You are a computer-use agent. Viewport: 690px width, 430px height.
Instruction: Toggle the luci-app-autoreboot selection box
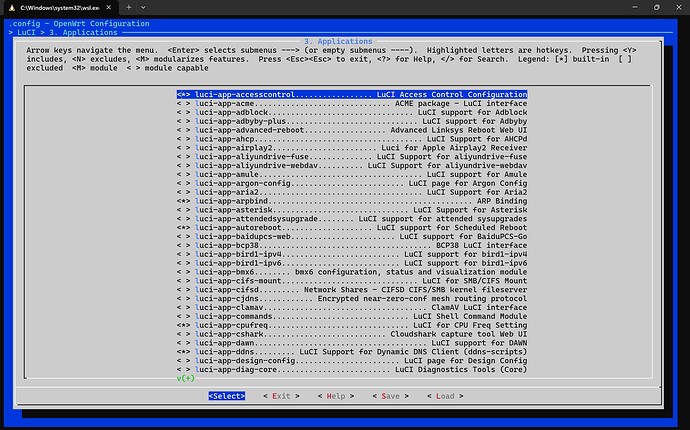click(184, 228)
